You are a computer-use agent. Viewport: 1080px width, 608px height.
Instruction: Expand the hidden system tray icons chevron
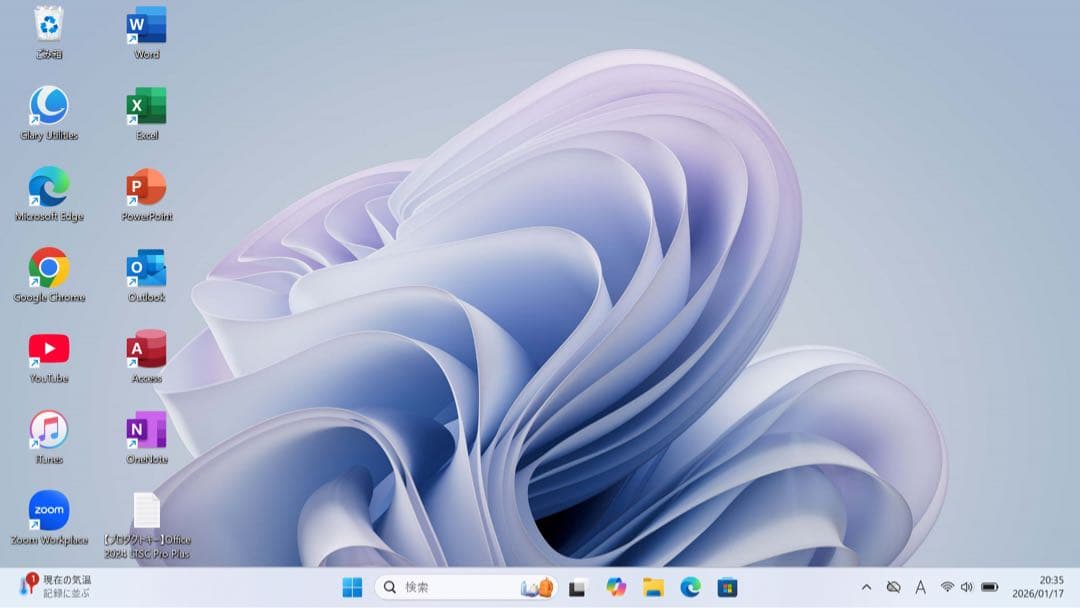(x=866, y=587)
